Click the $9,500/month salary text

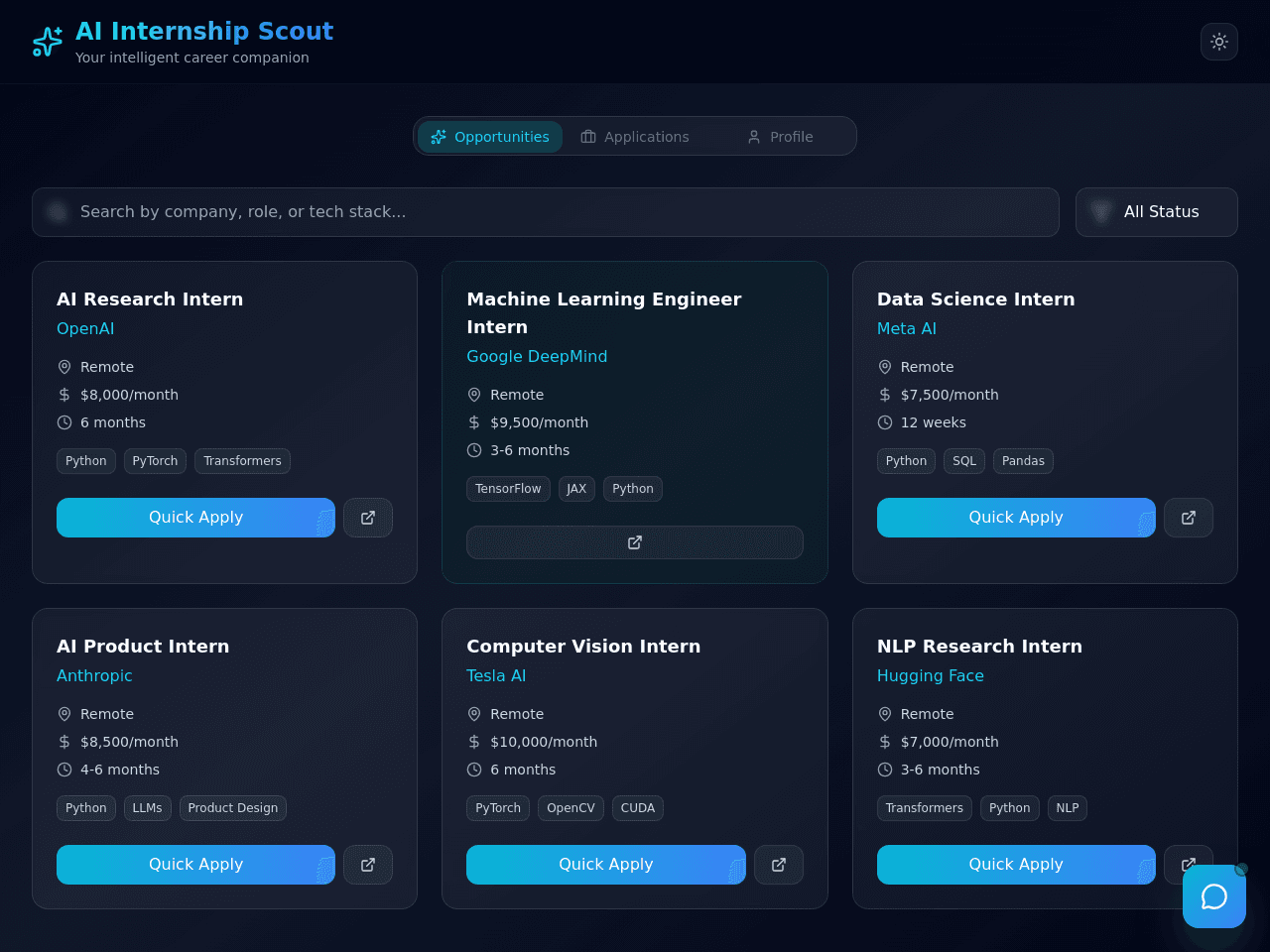[539, 422]
